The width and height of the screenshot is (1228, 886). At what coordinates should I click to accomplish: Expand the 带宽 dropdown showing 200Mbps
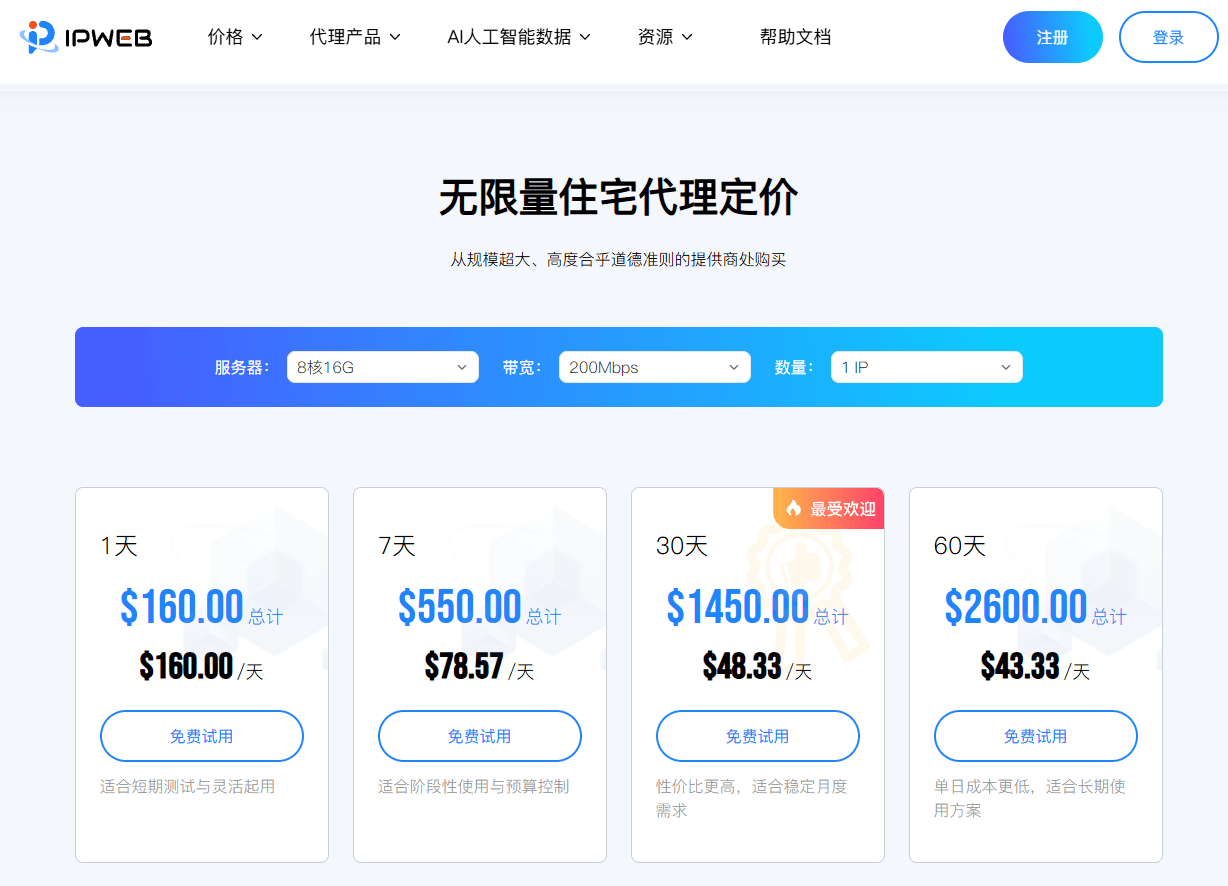(x=655, y=367)
